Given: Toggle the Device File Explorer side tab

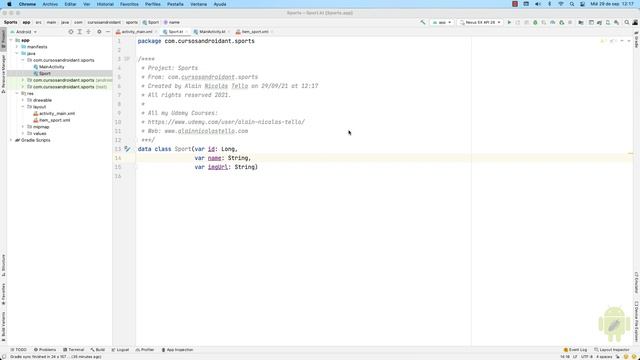Looking at the screenshot, I should coord(636,321).
